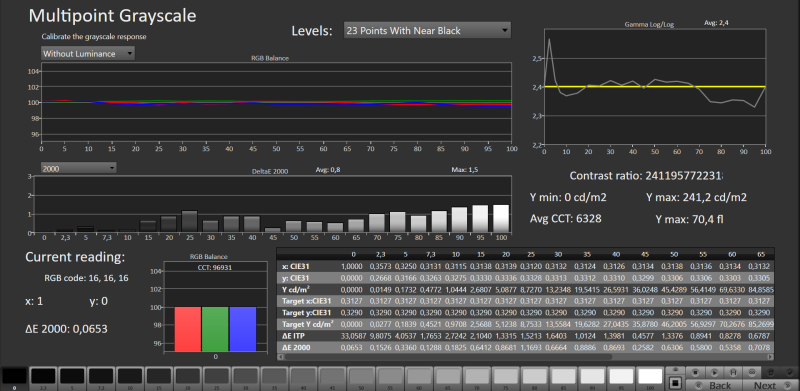The height and width of the screenshot is (391, 800).
Task: Open the DeltaE formula '2000' dropdown
Action: (x=79, y=168)
